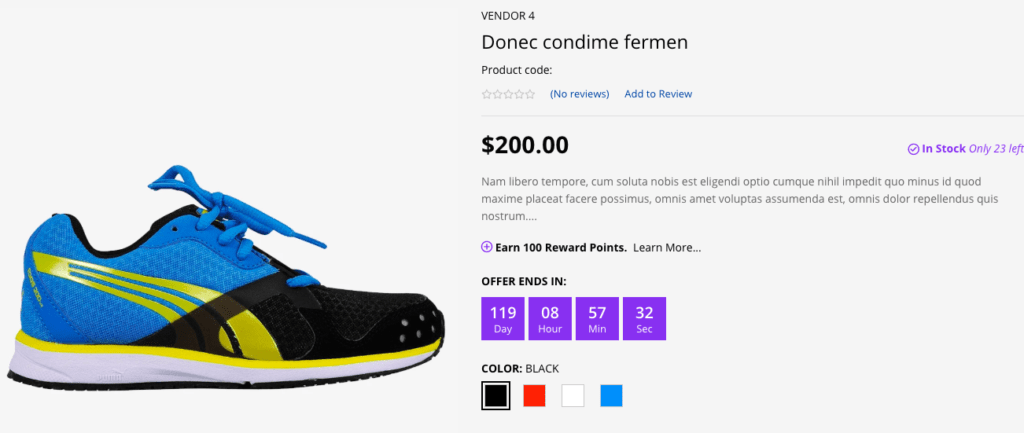
Task: Click the 08 Hour countdown box
Action: tap(550, 319)
